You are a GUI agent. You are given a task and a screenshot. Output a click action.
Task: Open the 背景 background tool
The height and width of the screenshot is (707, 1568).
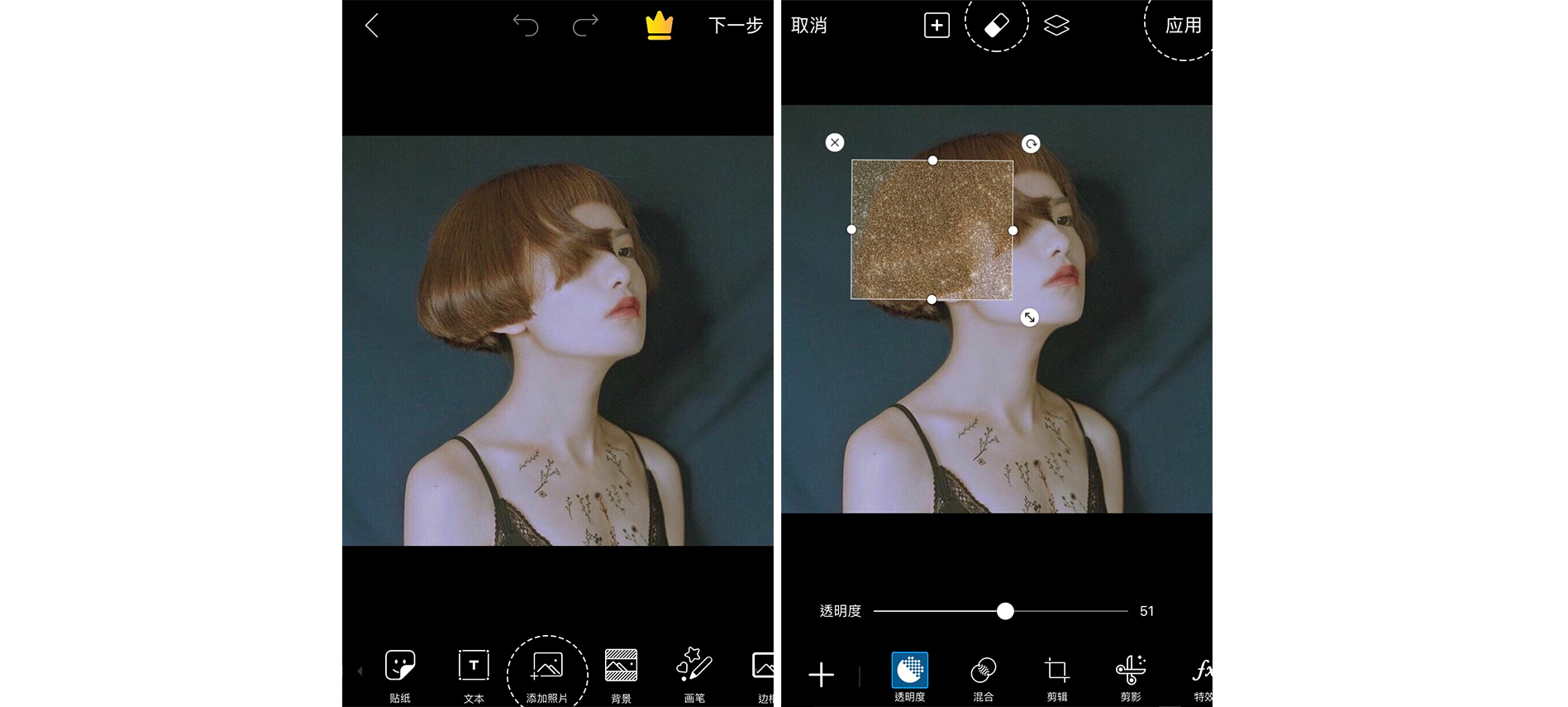coord(621,674)
